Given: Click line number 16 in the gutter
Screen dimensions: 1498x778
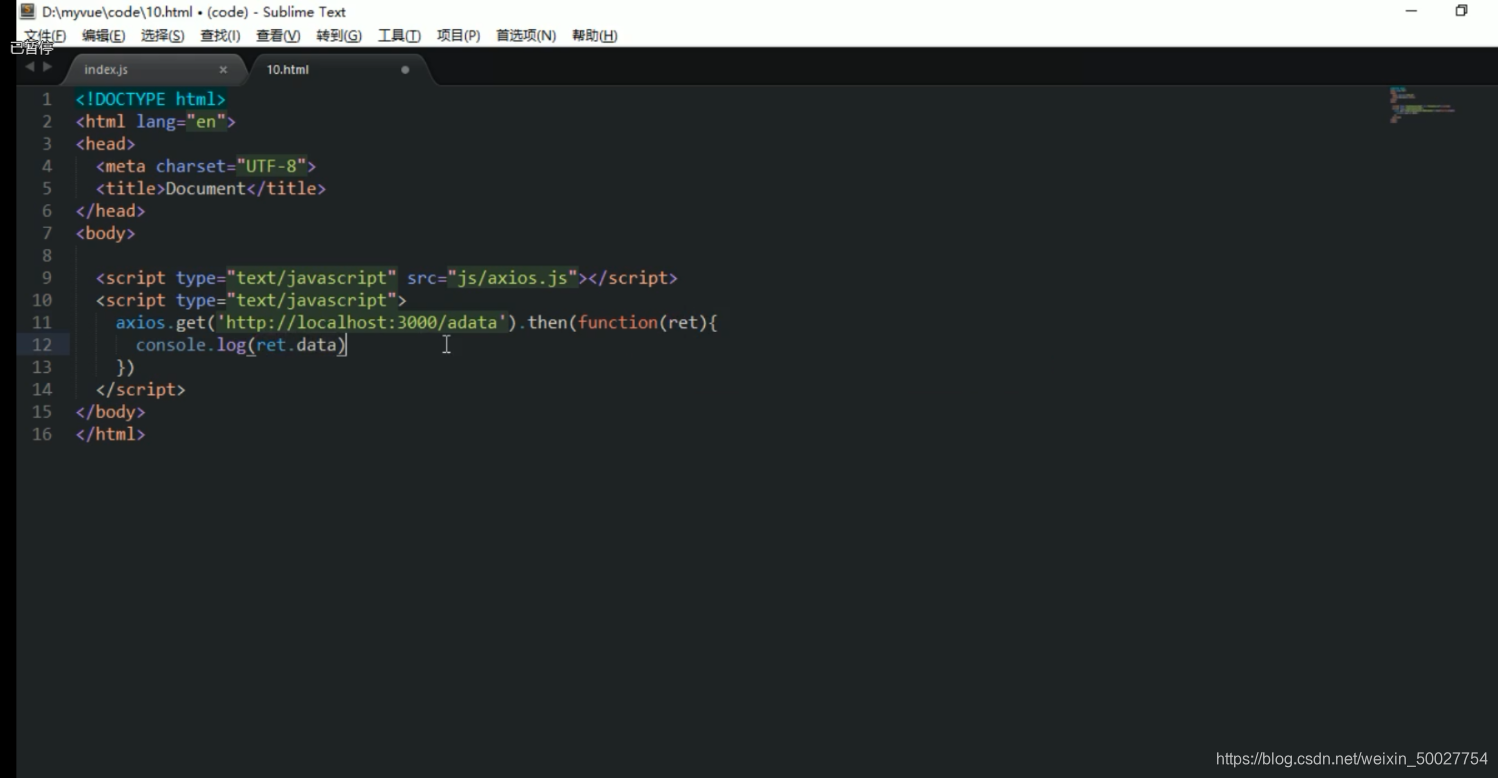Looking at the screenshot, I should tap(42, 434).
